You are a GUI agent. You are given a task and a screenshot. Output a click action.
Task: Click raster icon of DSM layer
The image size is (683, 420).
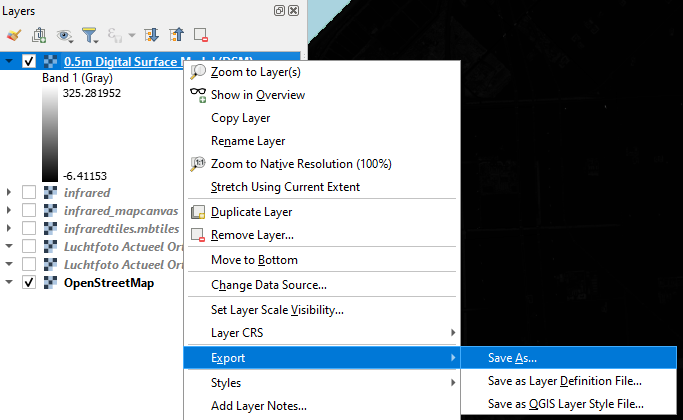tap(51, 61)
